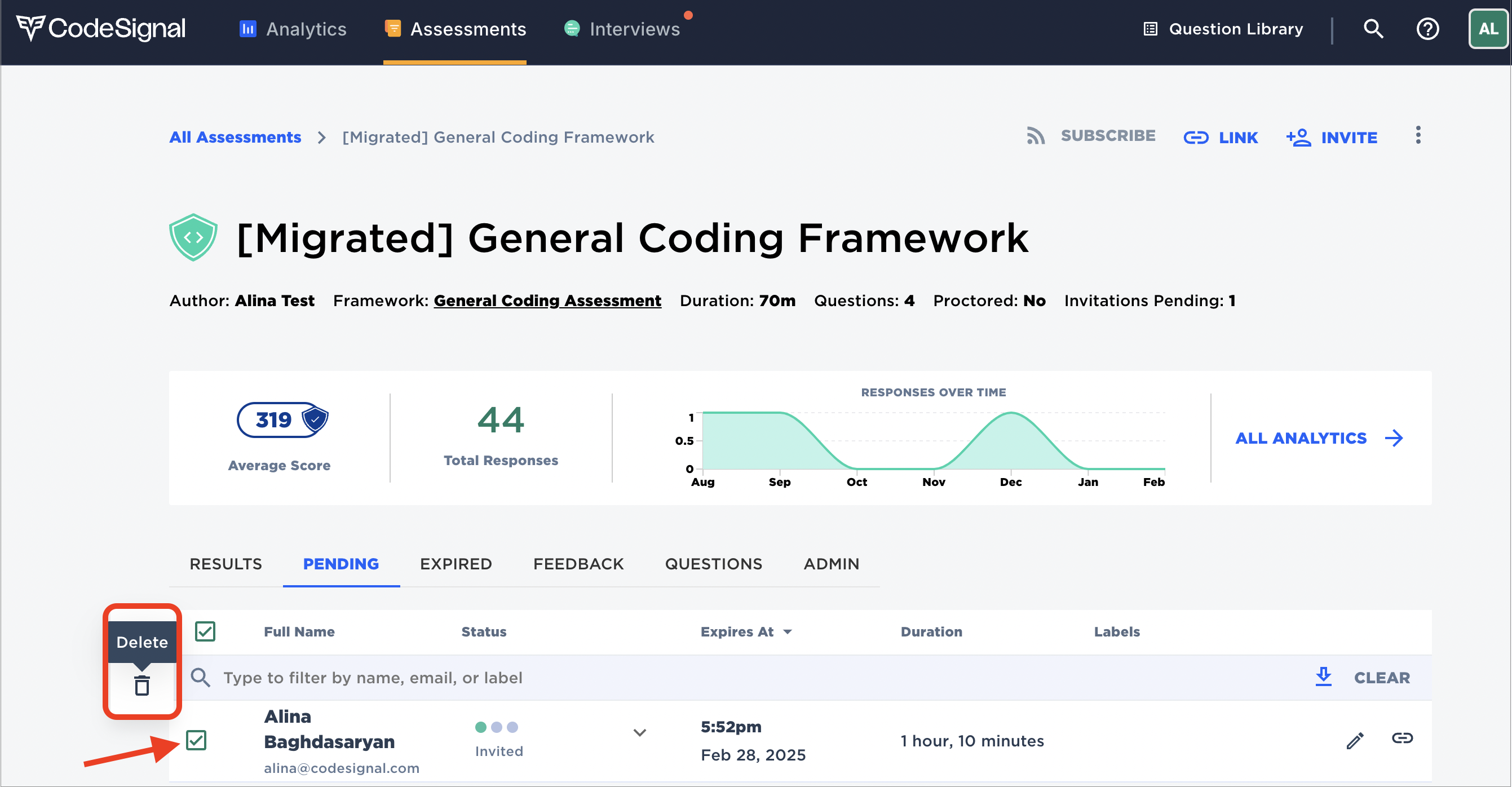The height and width of the screenshot is (787, 1512).
Task: Click the download icon beside CLEAR
Action: tap(1324, 677)
